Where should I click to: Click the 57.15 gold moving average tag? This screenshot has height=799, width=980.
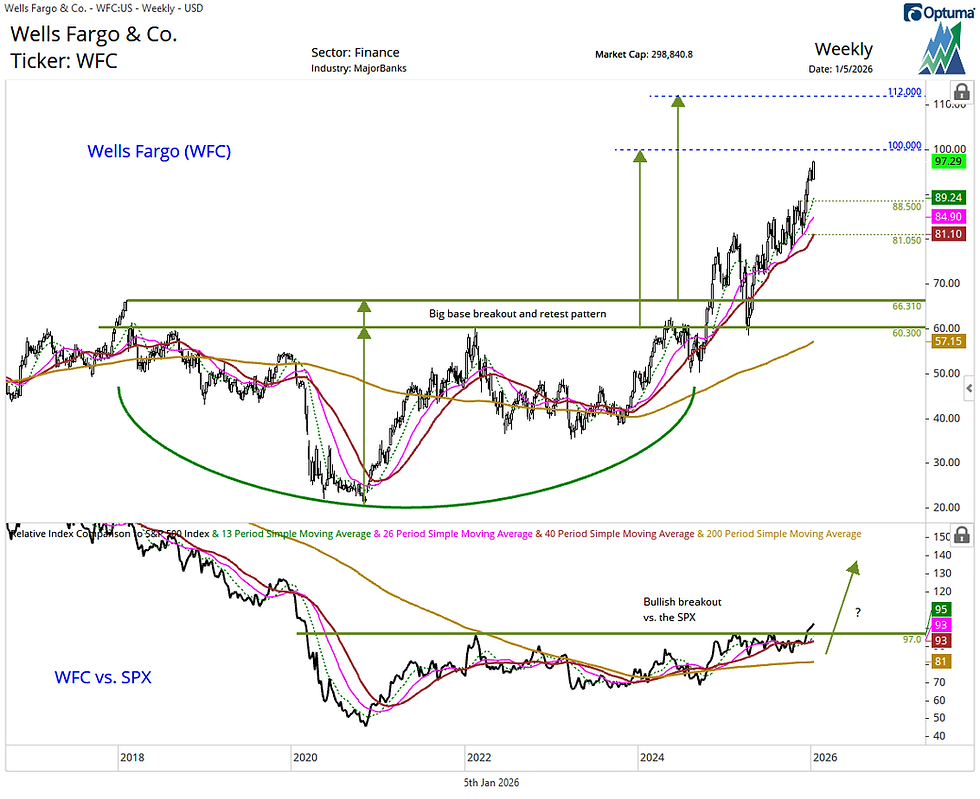pyautogui.click(x=948, y=341)
